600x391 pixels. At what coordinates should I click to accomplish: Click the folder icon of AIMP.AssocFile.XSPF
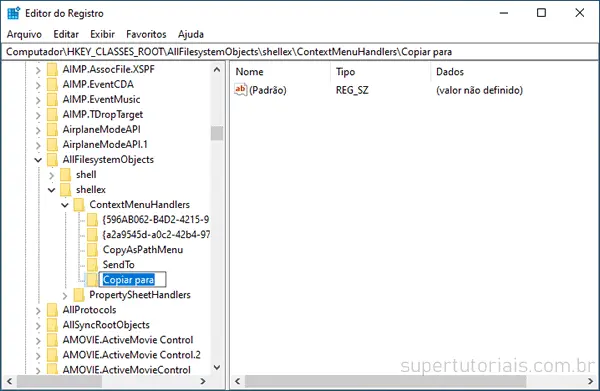coord(52,69)
